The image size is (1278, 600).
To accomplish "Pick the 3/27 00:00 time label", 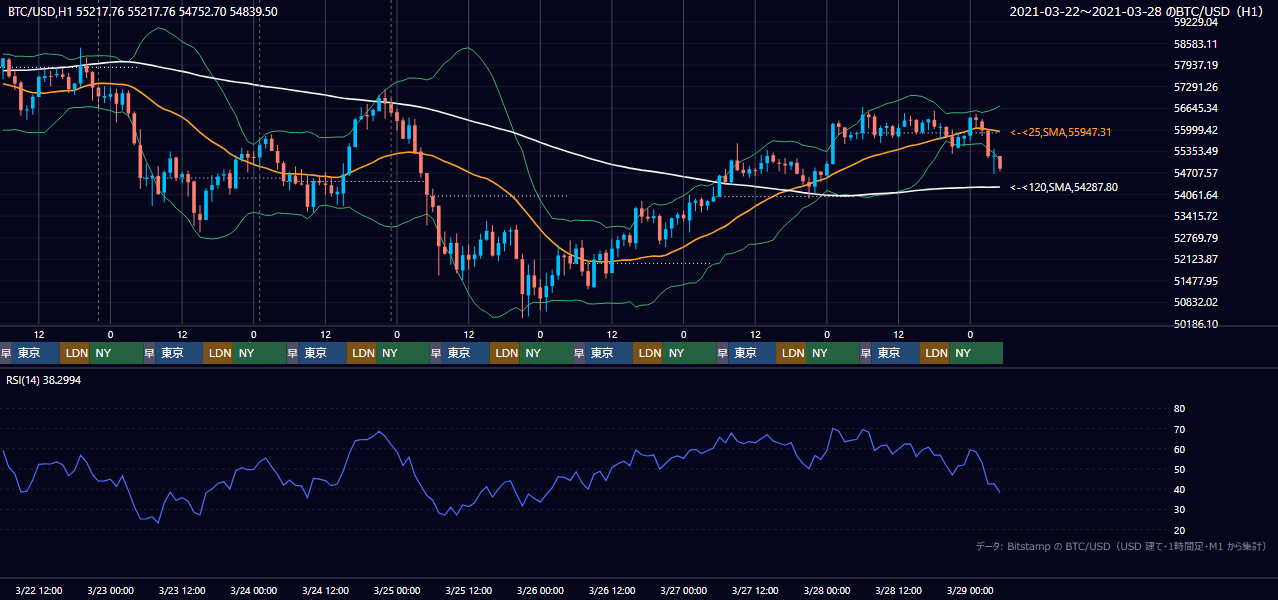I will 684,590.
